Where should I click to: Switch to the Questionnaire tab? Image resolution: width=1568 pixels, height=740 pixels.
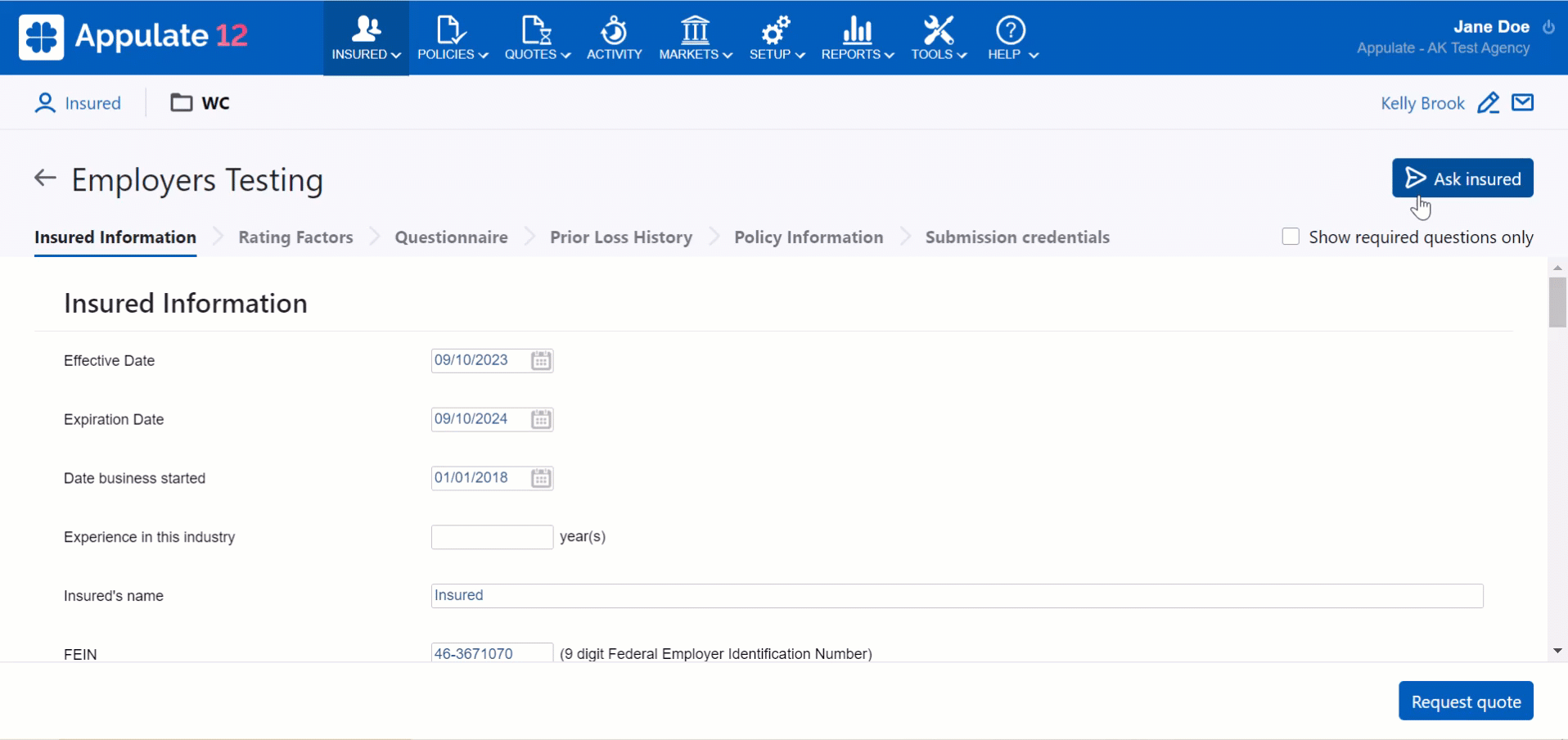click(451, 237)
